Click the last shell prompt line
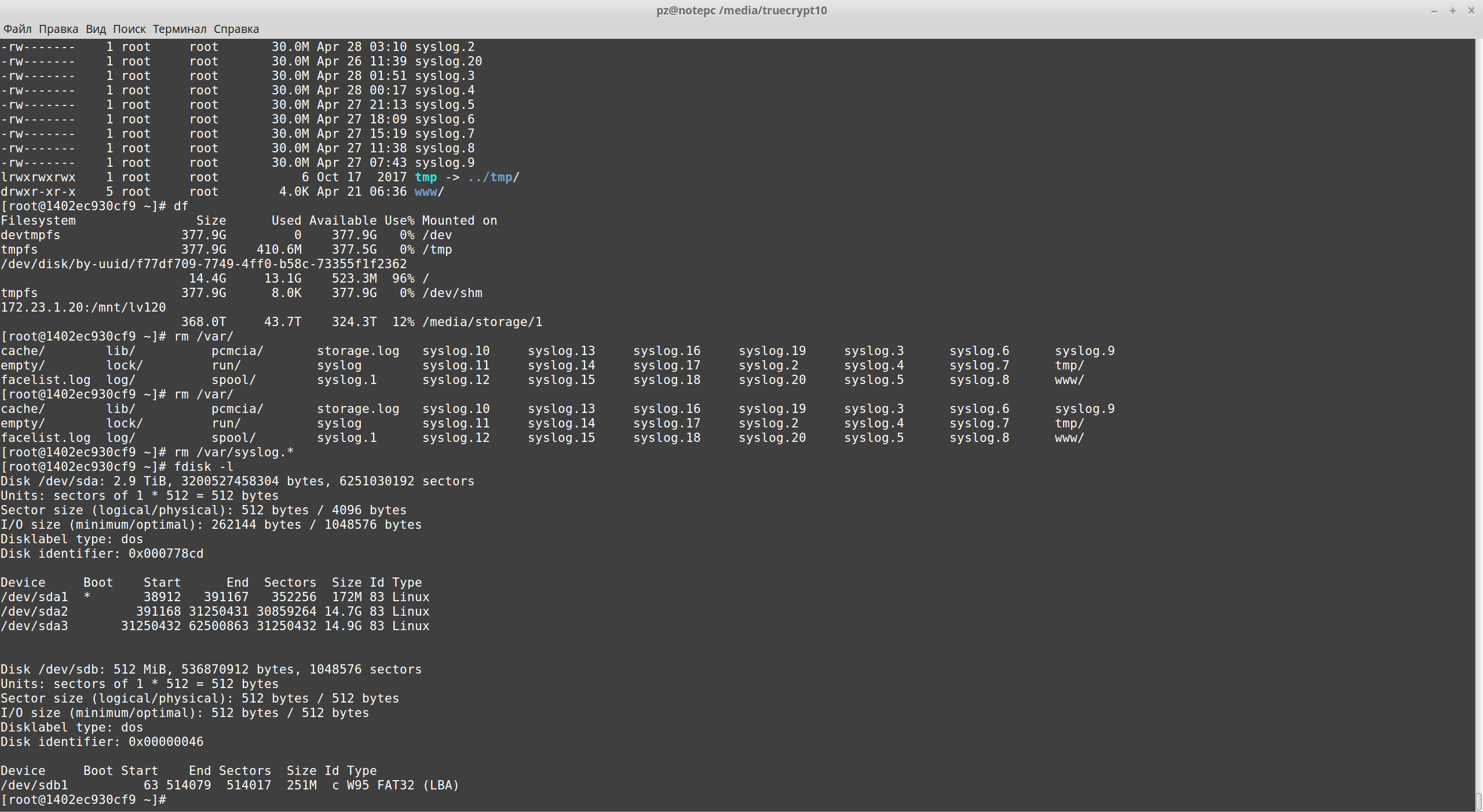Image resolution: width=1483 pixels, height=812 pixels. (x=84, y=800)
